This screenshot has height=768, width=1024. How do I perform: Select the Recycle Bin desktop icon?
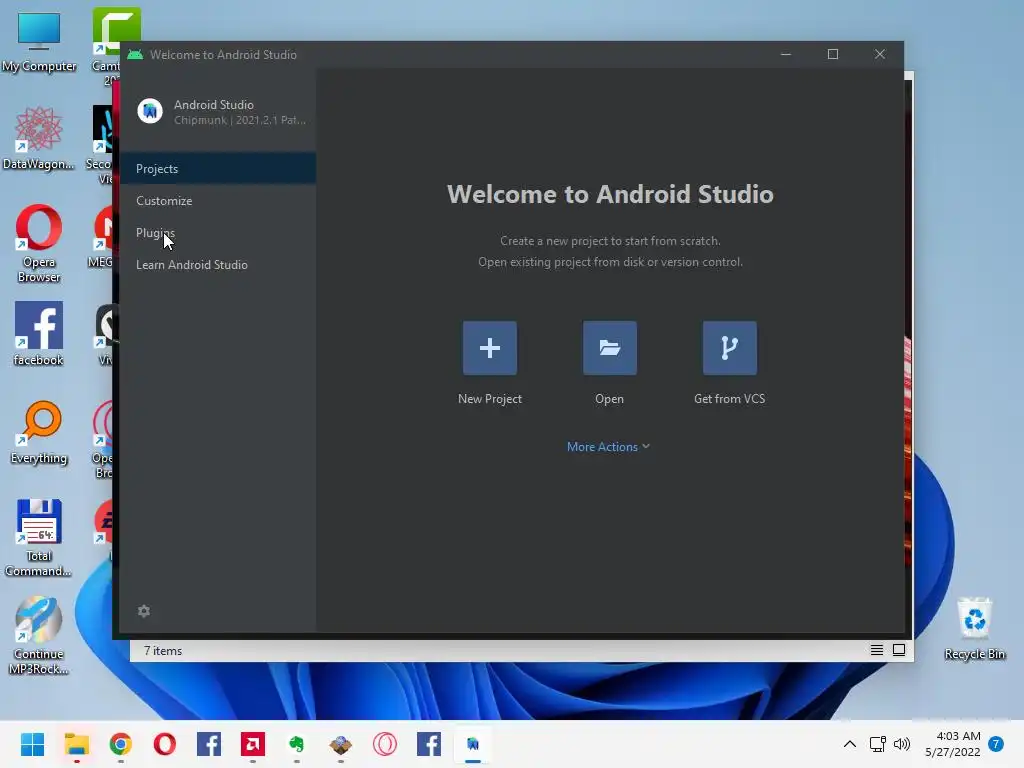[974, 628]
